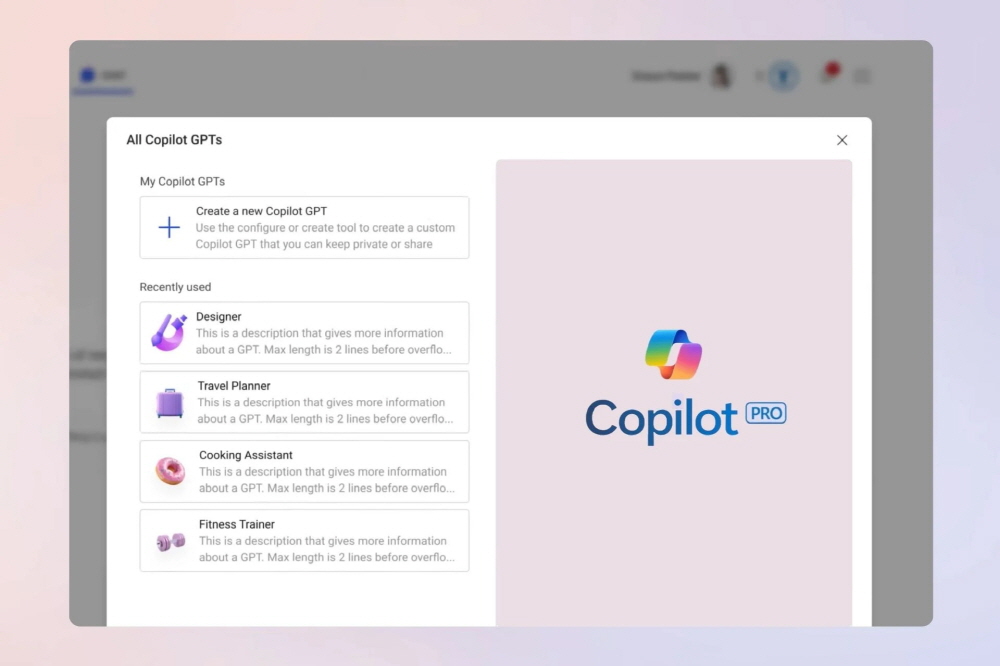Click the account name in header

[x=667, y=76]
